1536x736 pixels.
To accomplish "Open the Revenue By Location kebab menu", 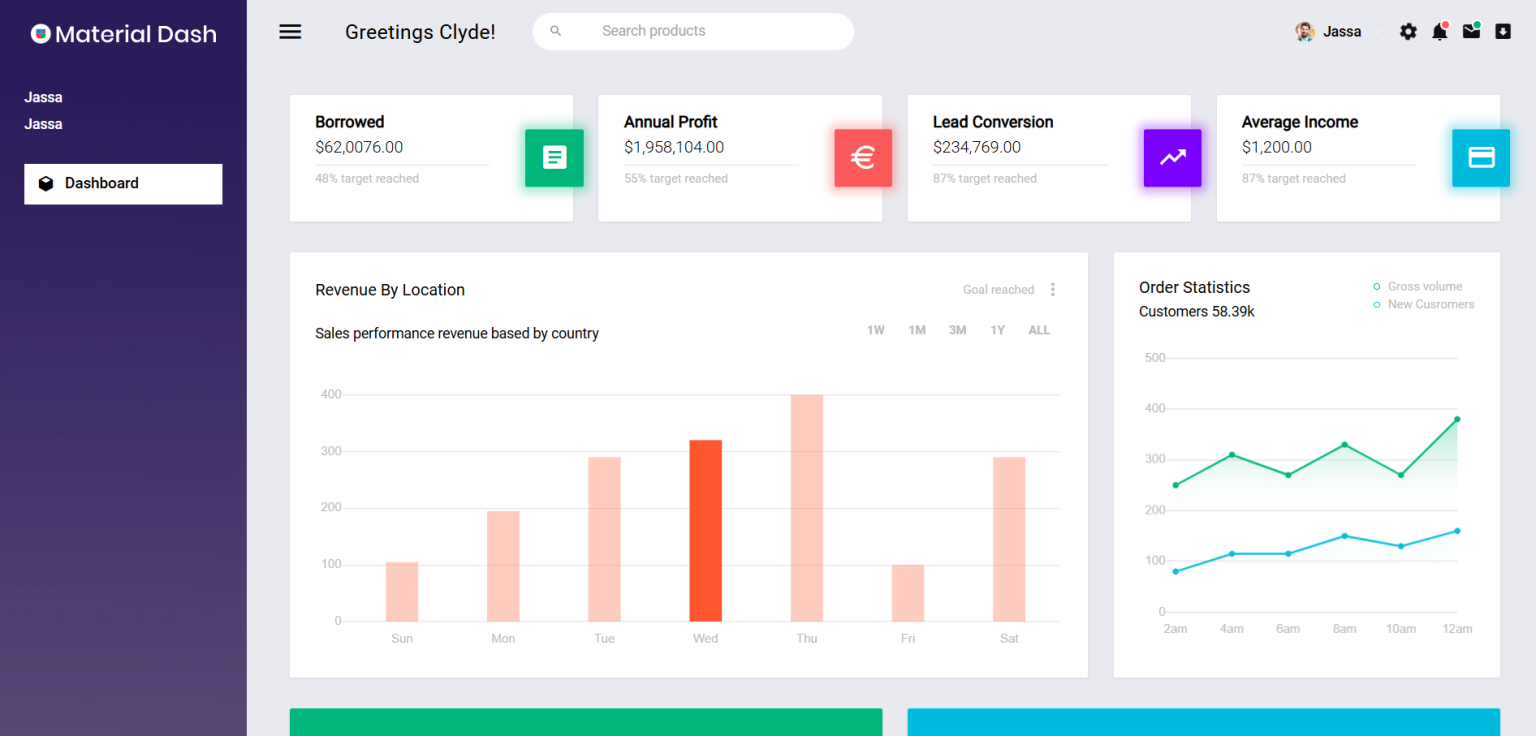I will coord(1053,289).
